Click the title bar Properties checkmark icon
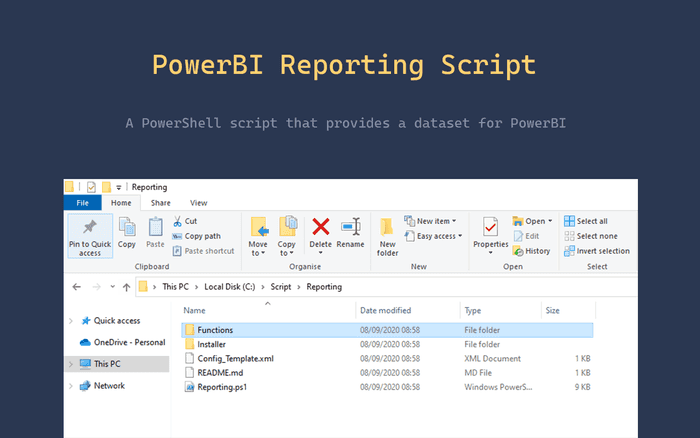The image size is (700, 438). point(91,187)
